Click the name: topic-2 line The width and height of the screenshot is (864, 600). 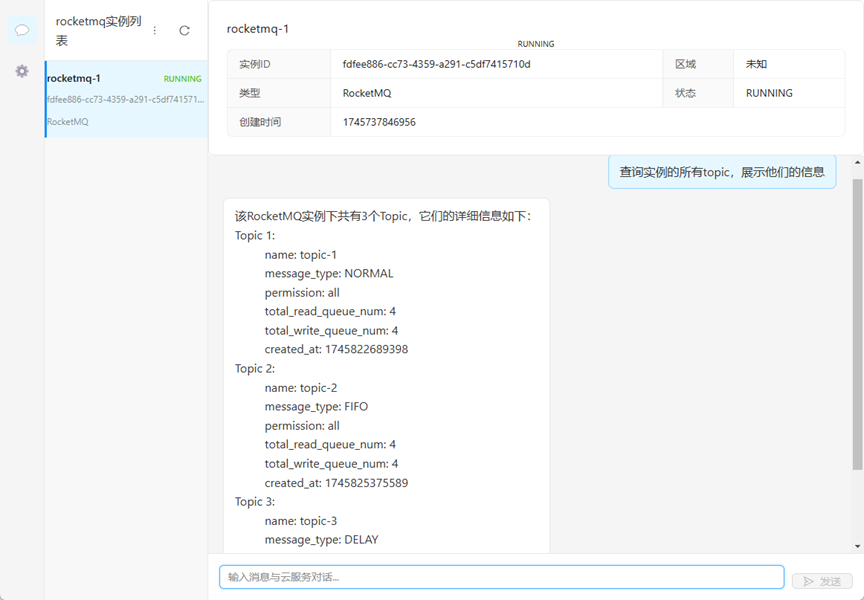click(301, 388)
